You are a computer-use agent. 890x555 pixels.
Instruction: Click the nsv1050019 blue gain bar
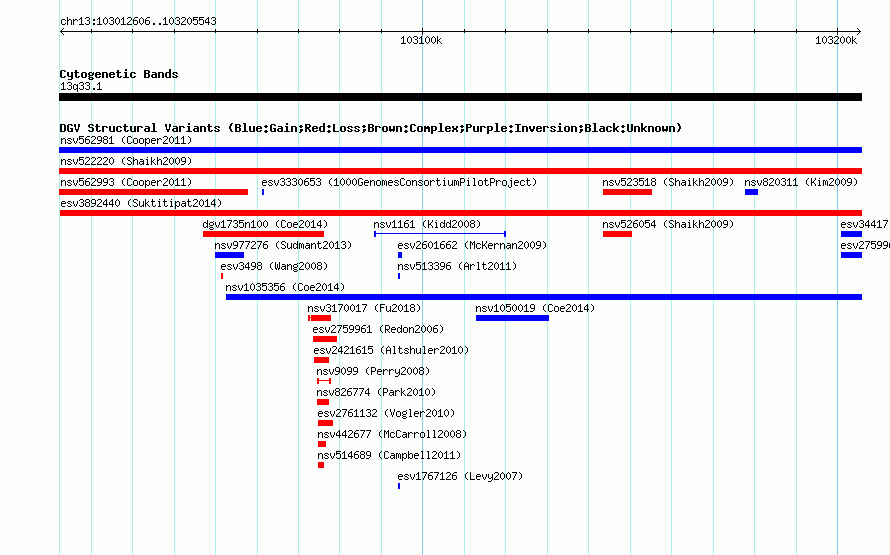coord(513,318)
